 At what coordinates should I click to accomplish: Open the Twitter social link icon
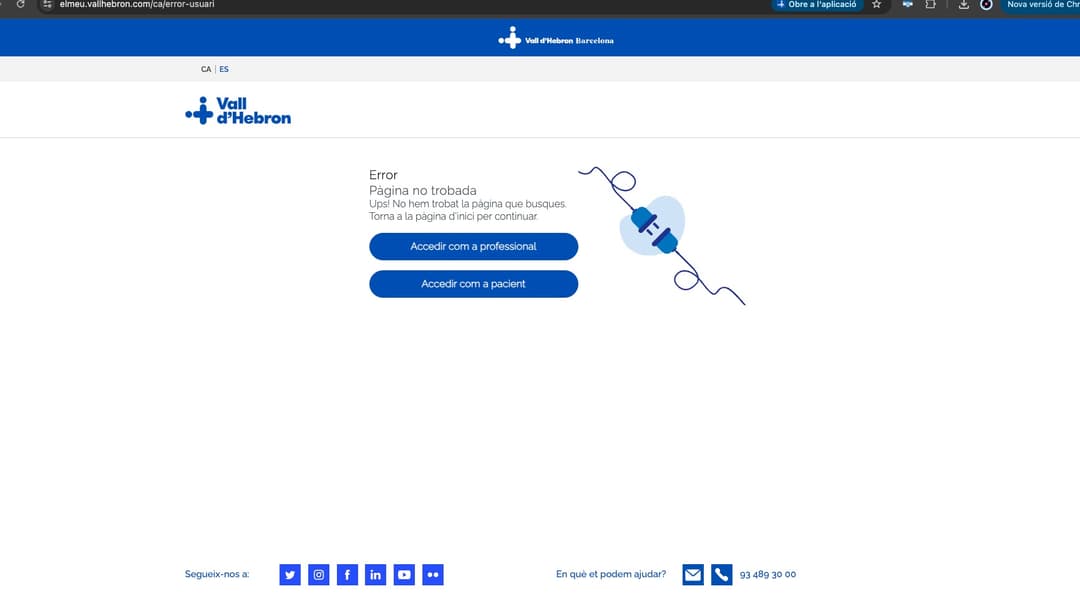click(290, 575)
